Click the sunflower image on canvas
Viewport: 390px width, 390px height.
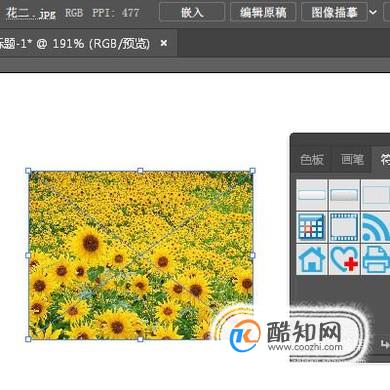click(140, 255)
